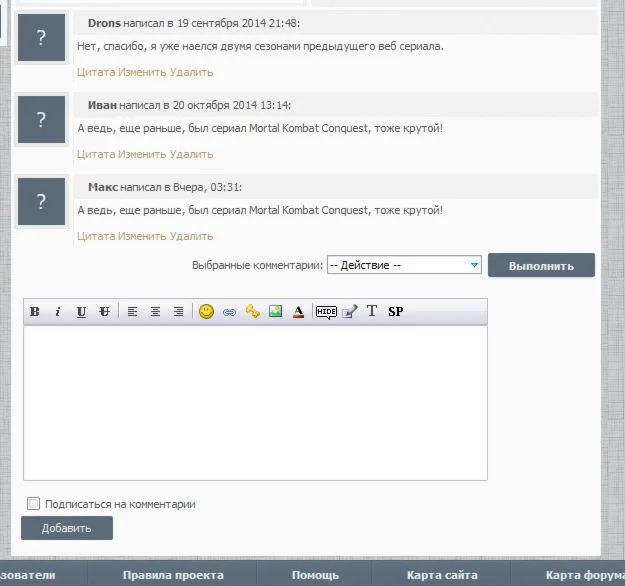Apply strikethrough text formatting
Image resolution: width=625 pixels, height=586 pixels.
[104, 311]
